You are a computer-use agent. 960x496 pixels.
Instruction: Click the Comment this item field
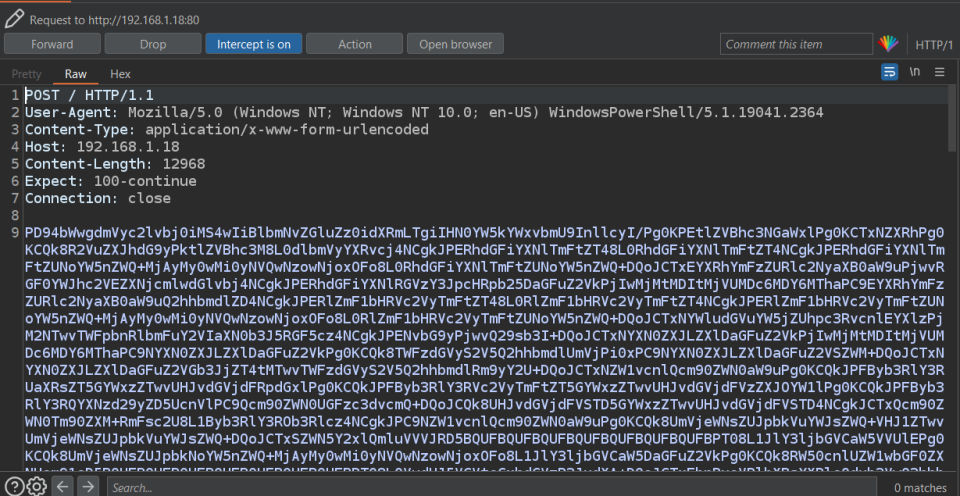click(796, 44)
